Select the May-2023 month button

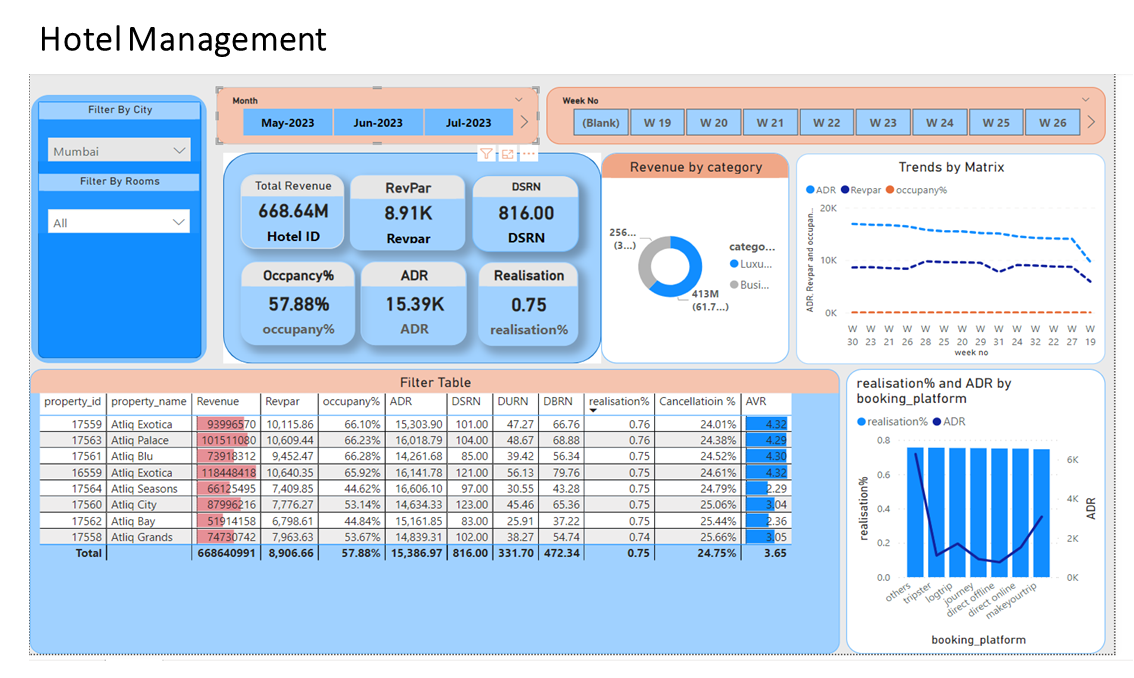[x=287, y=123]
